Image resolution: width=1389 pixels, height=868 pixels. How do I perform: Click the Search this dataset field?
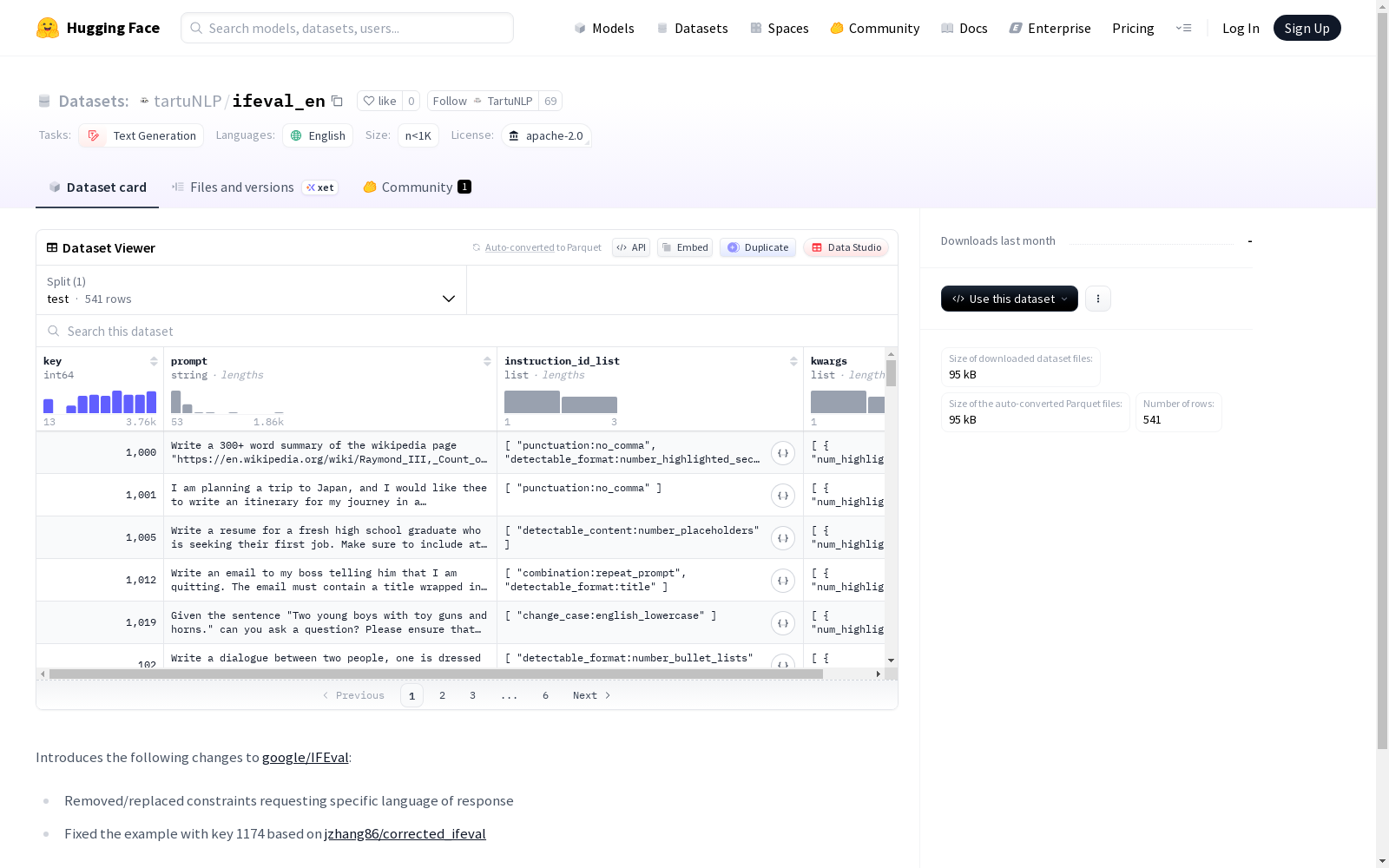tap(467, 331)
